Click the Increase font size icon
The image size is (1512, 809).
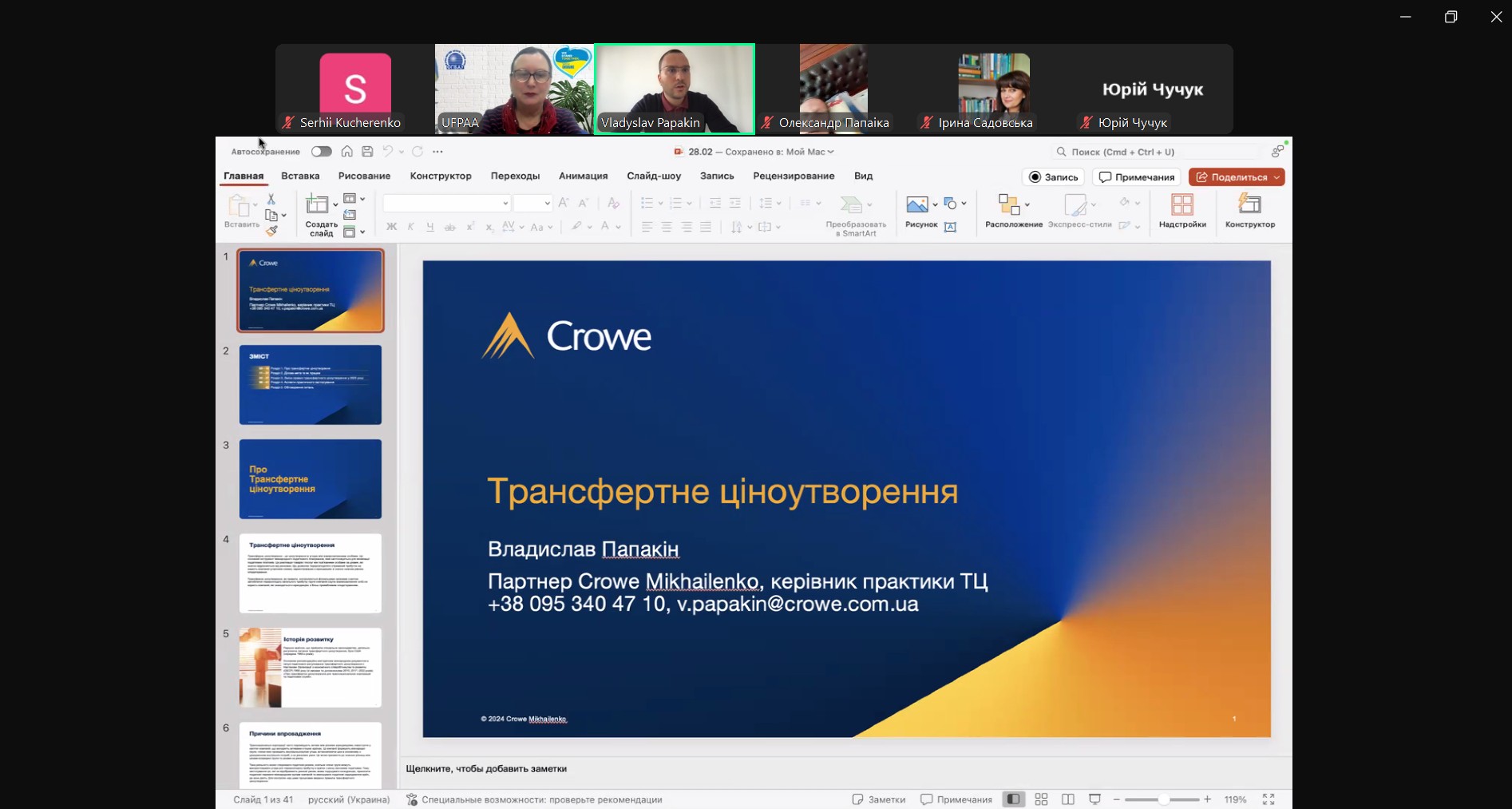pyautogui.click(x=564, y=203)
